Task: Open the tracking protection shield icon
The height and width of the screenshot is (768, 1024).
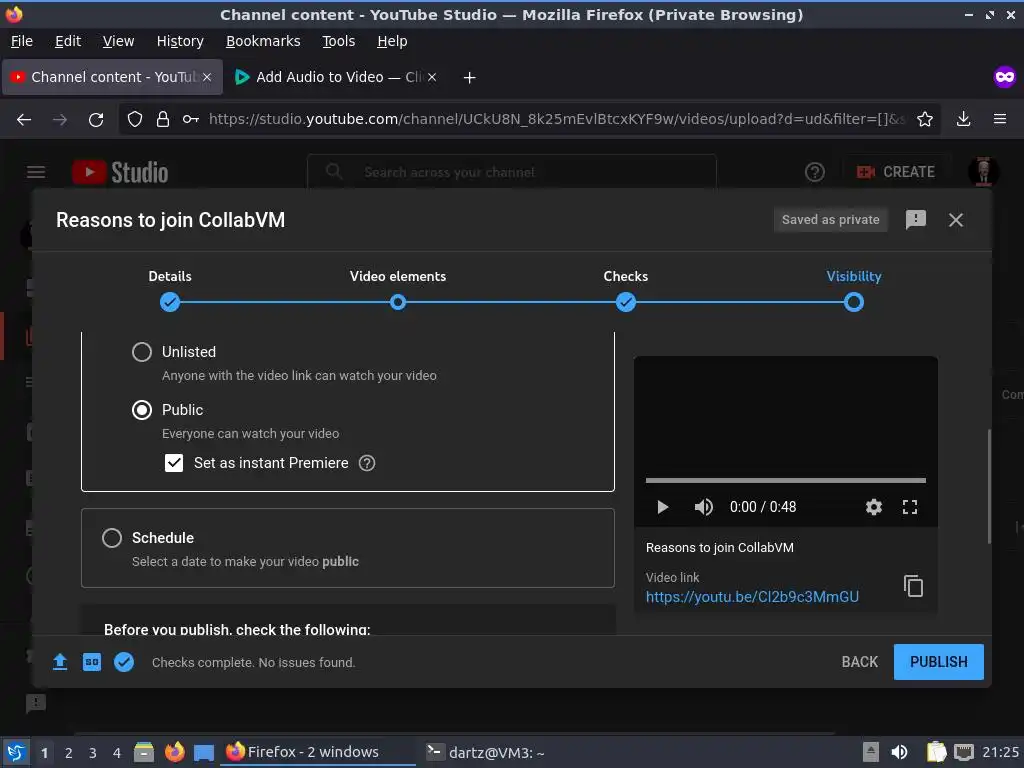Action: pos(135,120)
